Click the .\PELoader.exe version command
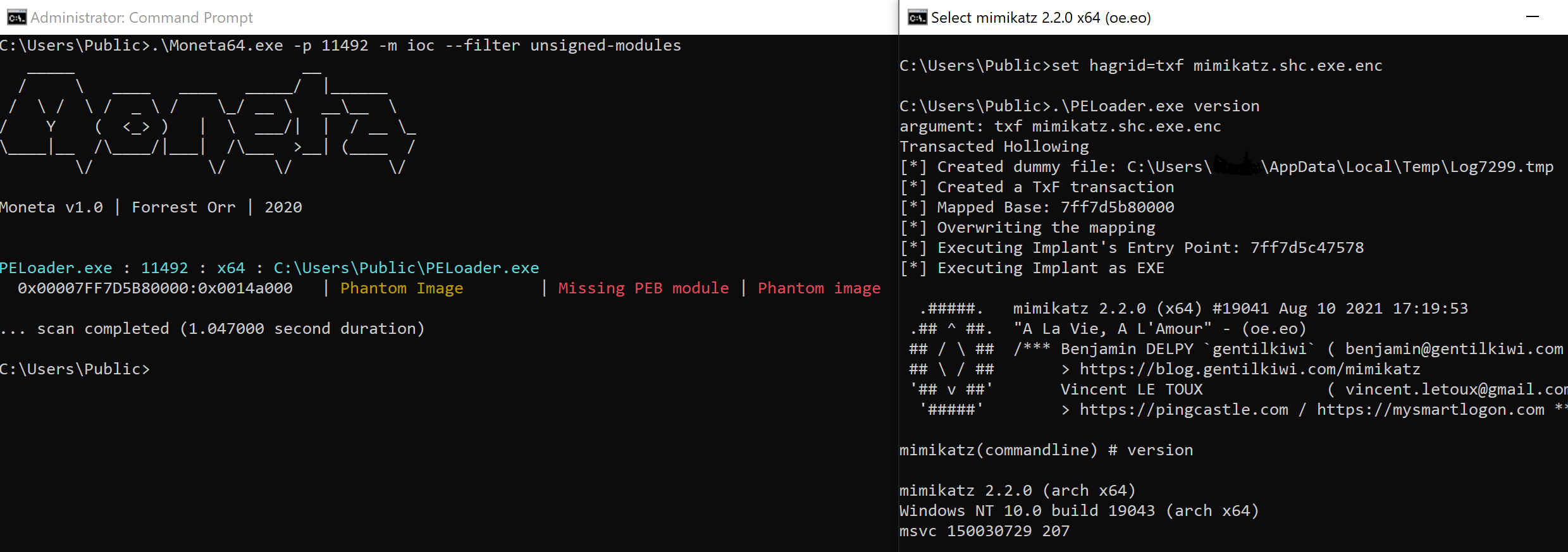Image resolution: width=1568 pixels, height=552 pixels. coord(1080,106)
